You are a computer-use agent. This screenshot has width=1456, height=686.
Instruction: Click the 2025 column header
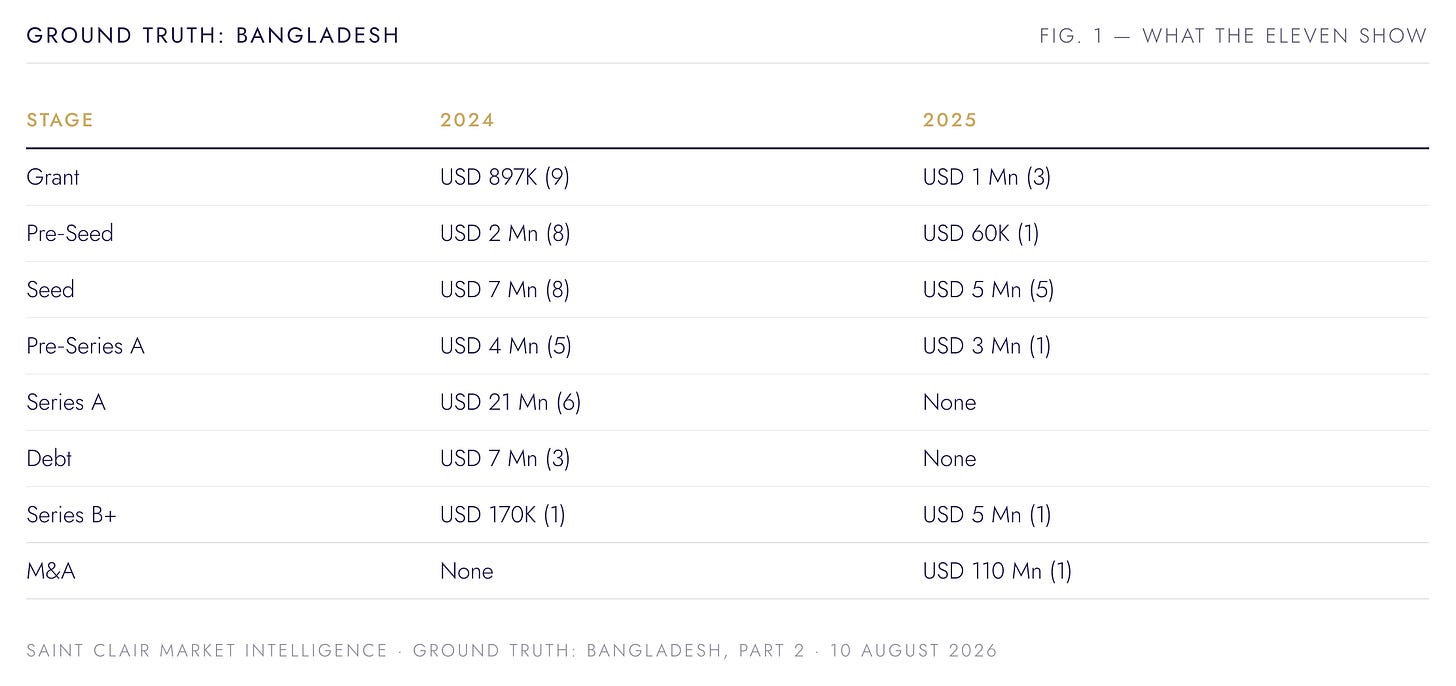[950, 120]
